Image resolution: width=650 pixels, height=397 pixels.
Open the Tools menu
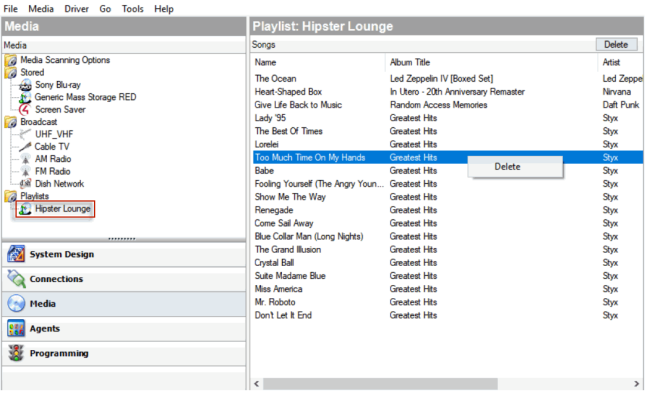coord(132,9)
